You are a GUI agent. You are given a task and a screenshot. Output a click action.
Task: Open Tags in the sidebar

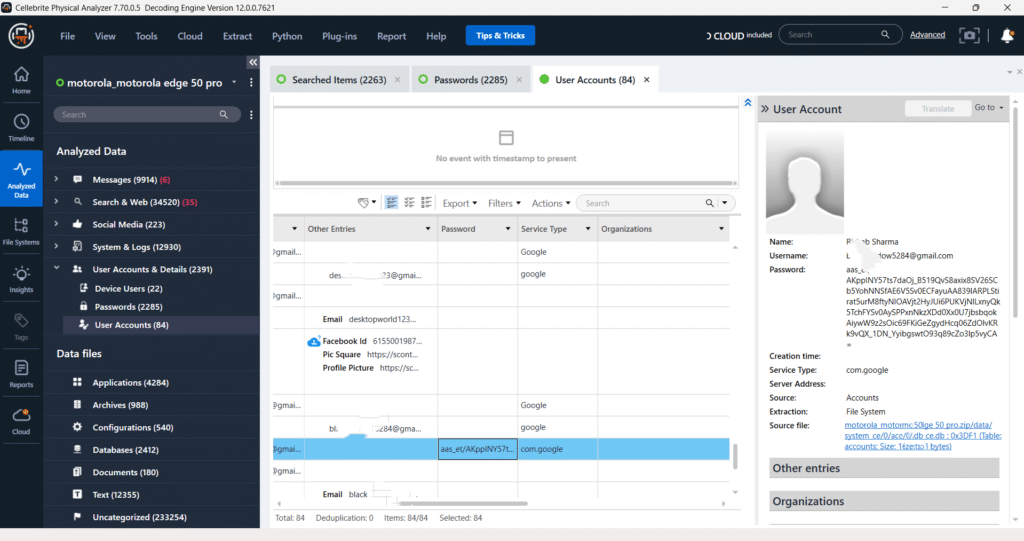click(21, 327)
